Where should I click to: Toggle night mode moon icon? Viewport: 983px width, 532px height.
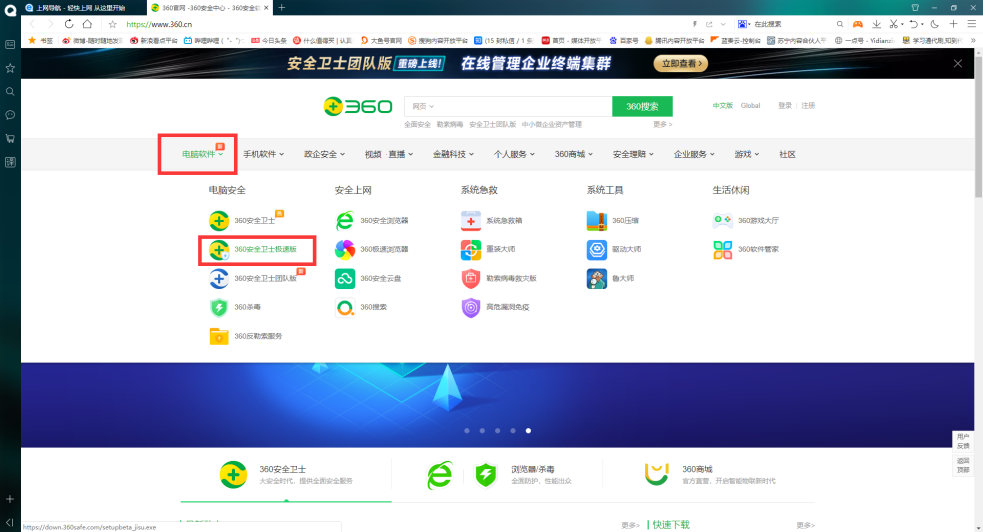pos(935,24)
